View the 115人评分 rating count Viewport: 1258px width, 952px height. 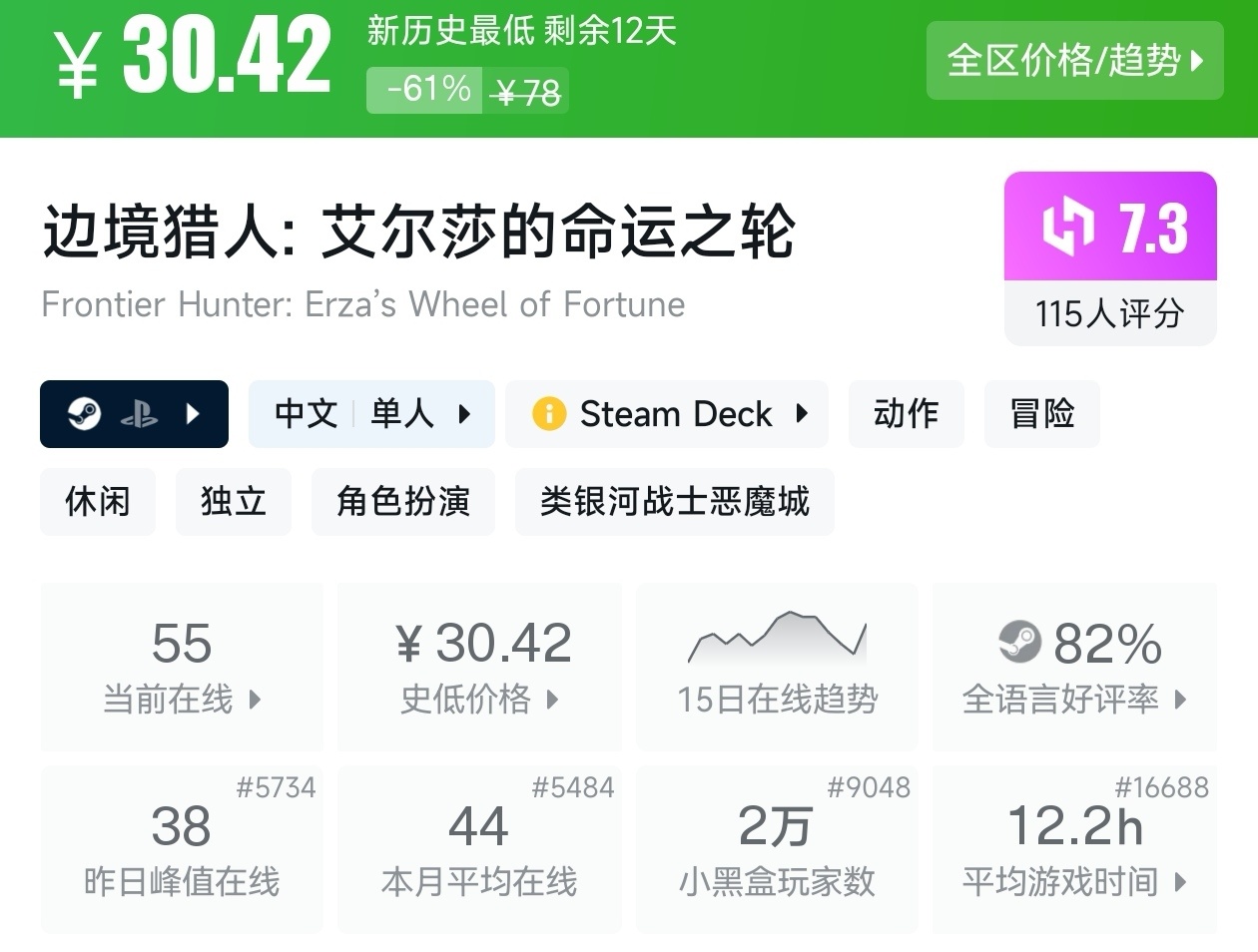(1109, 313)
